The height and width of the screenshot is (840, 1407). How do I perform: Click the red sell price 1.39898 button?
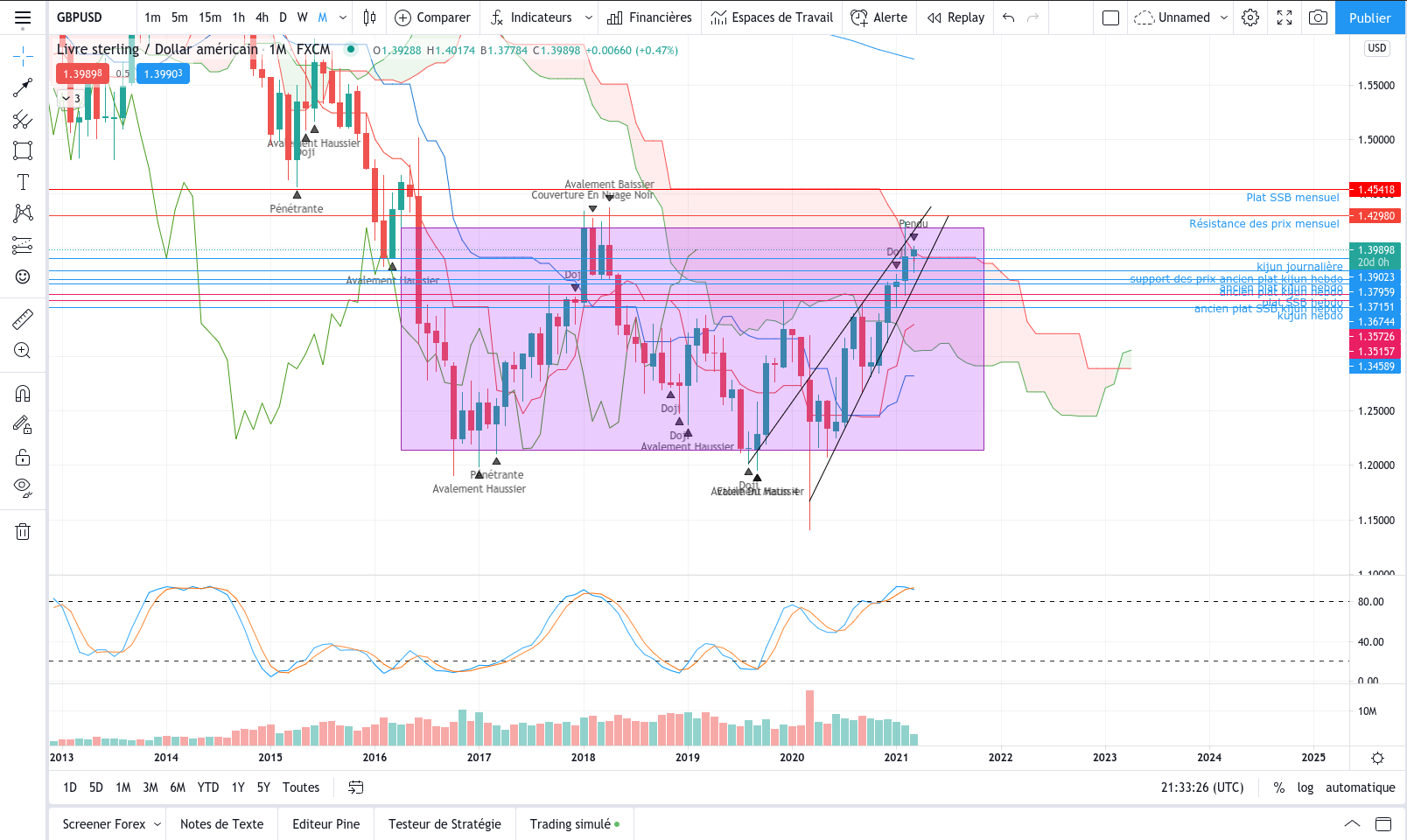tap(82, 73)
